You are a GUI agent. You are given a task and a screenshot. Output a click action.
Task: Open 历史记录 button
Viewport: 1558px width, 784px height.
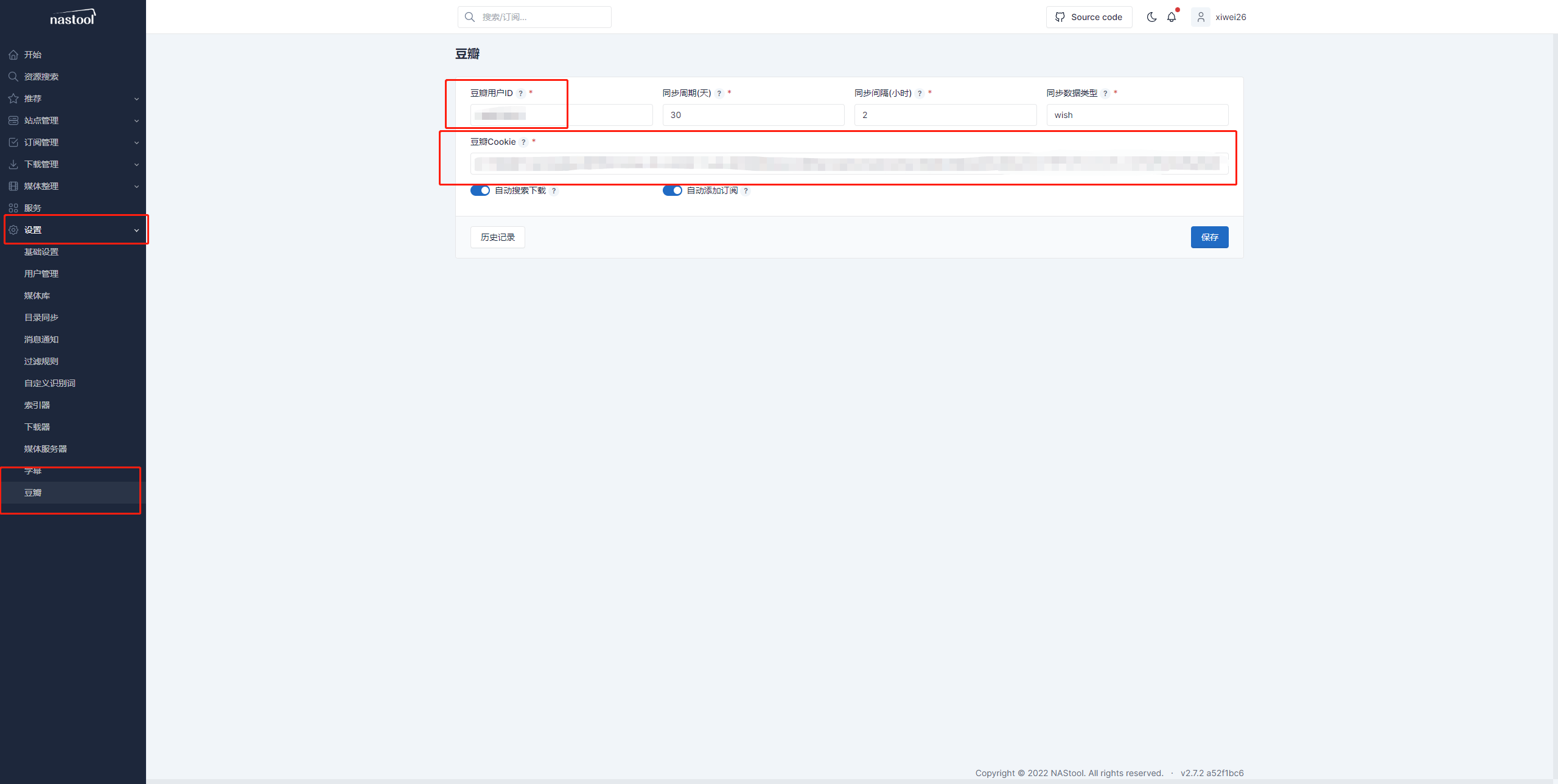coord(497,237)
